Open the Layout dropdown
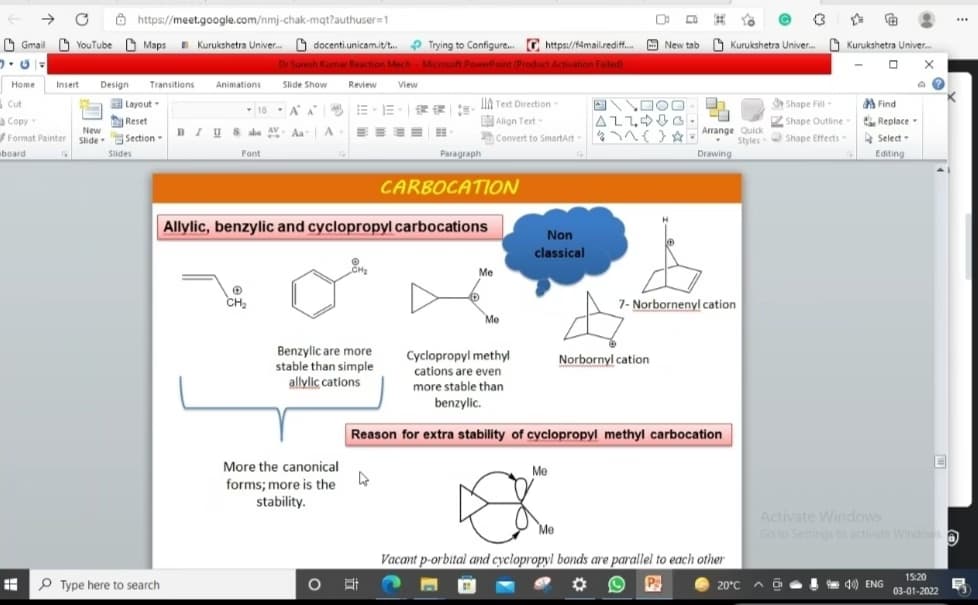The height and width of the screenshot is (605, 978). pos(136,103)
